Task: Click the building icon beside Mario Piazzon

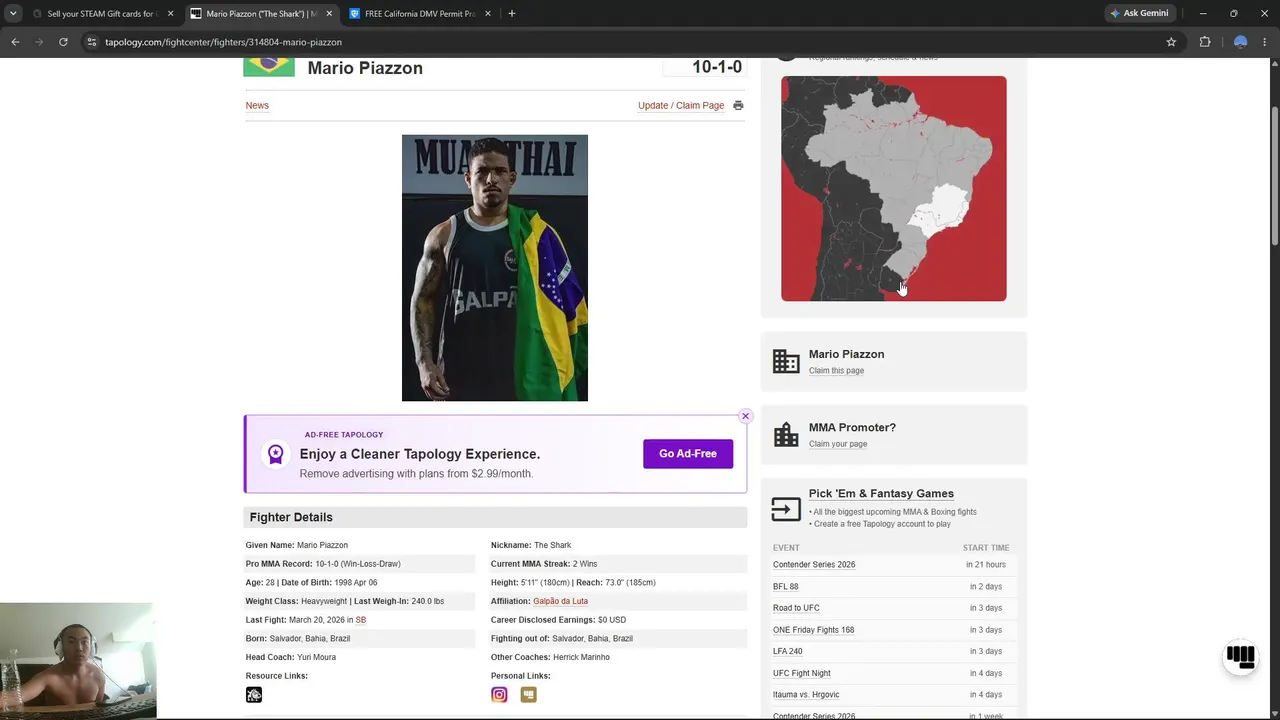Action: [786, 361]
